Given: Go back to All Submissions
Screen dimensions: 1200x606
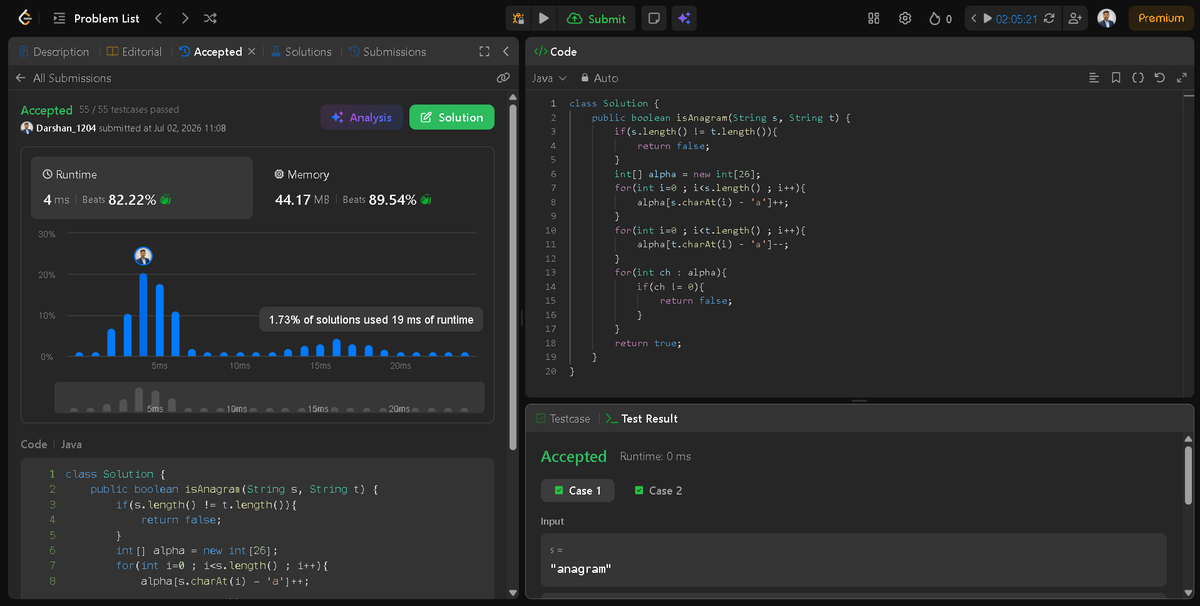Looking at the screenshot, I should 63,78.
